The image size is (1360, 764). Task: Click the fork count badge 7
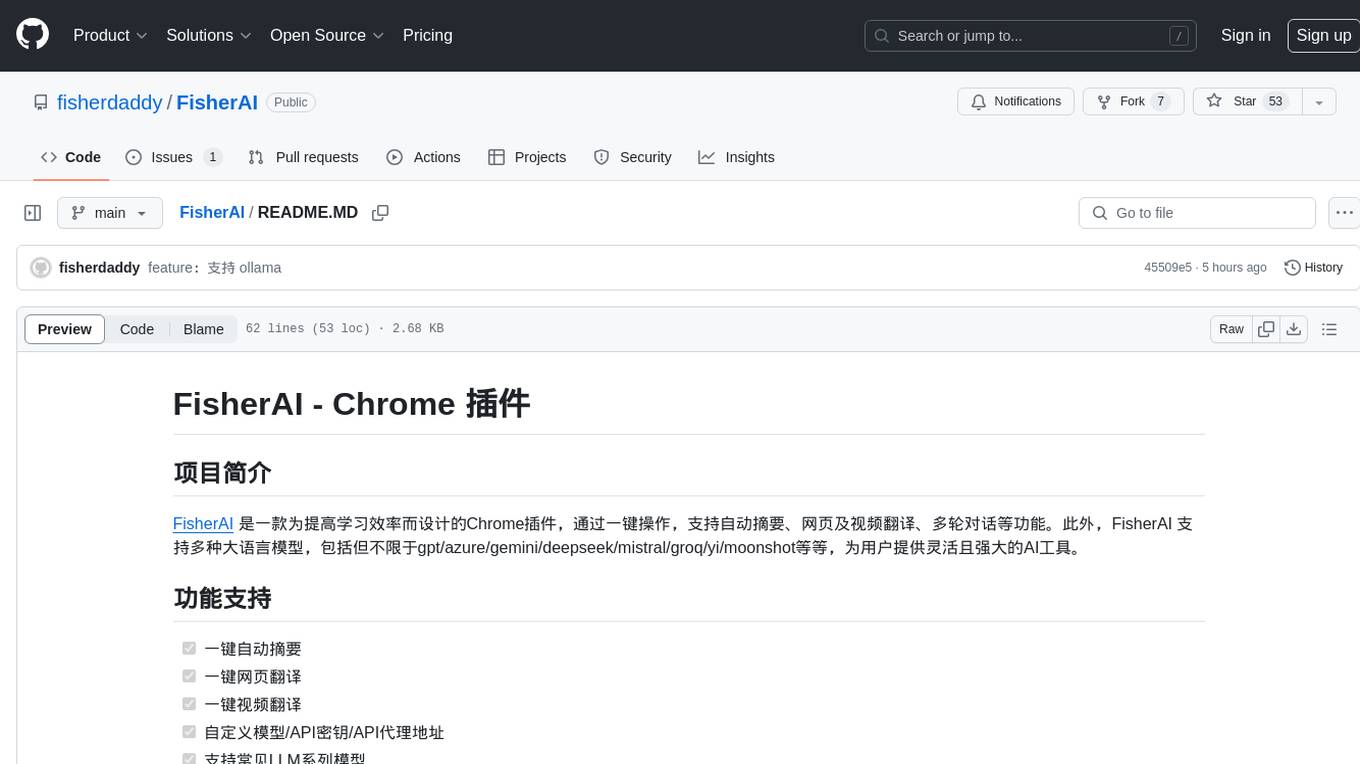tap(1160, 102)
